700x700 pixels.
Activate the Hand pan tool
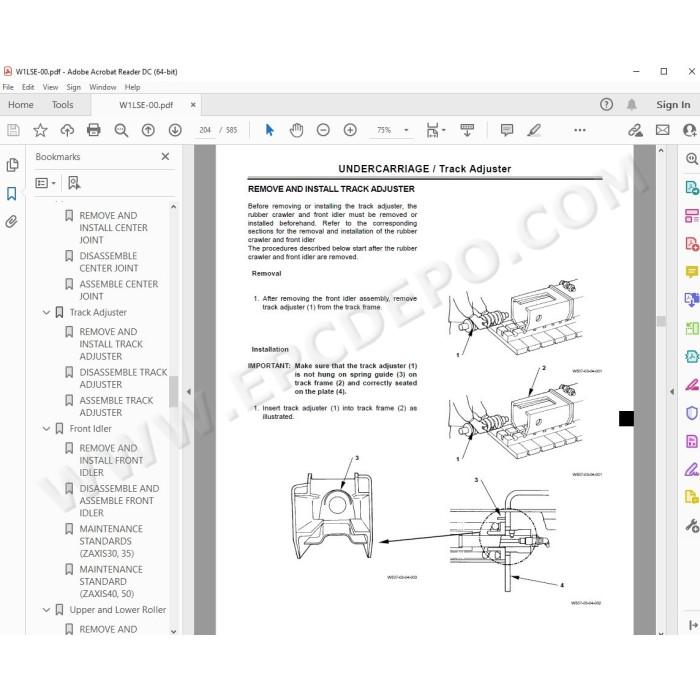pos(296,130)
